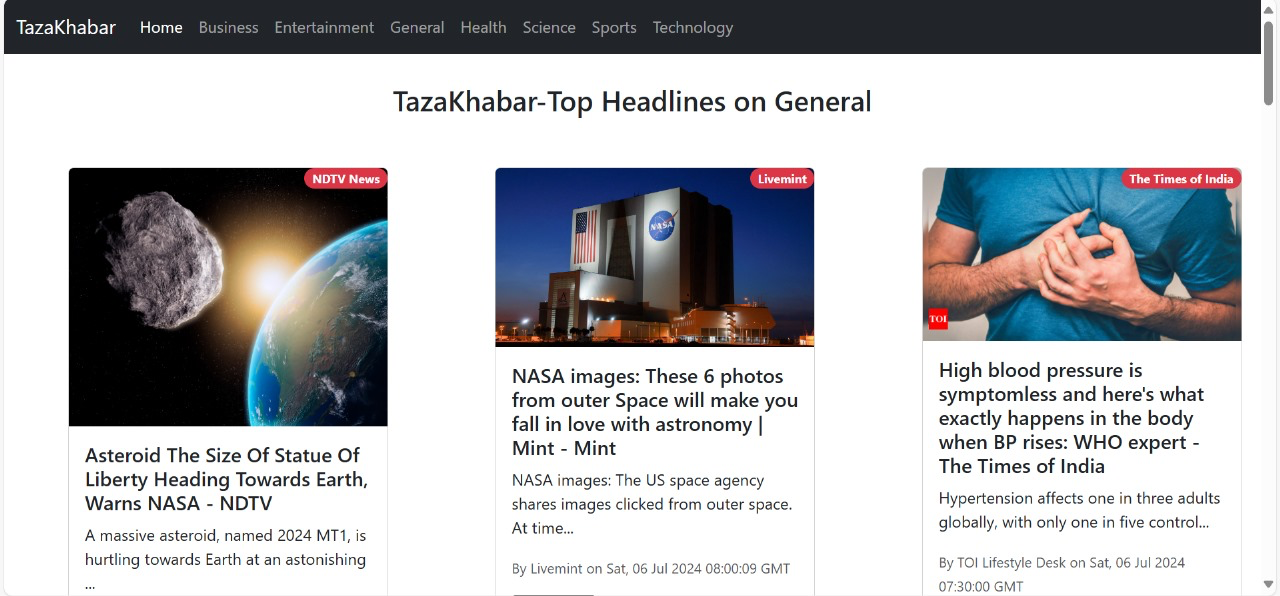Go to the Home nav link
The image size is (1280, 596).
[x=161, y=27]
